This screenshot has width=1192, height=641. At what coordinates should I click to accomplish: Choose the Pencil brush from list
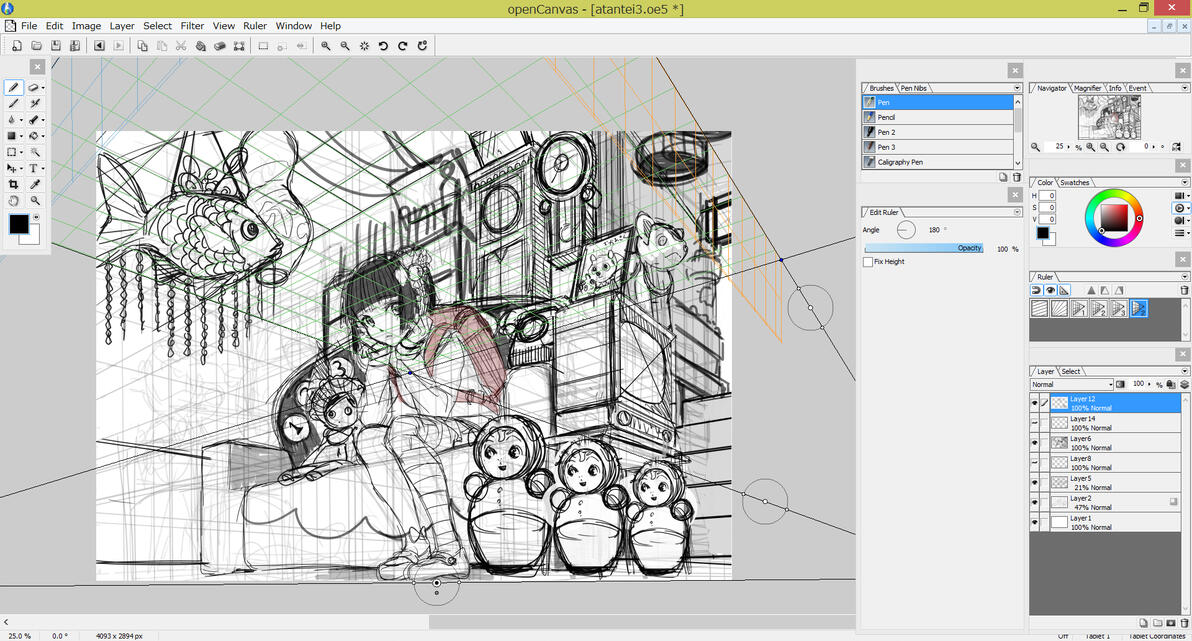click(x=886, y=117)
